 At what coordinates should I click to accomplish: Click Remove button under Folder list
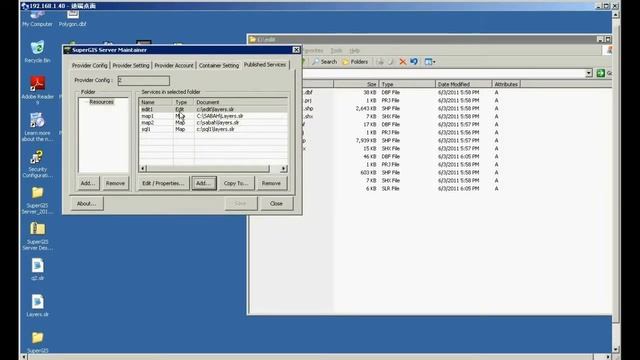115,183
